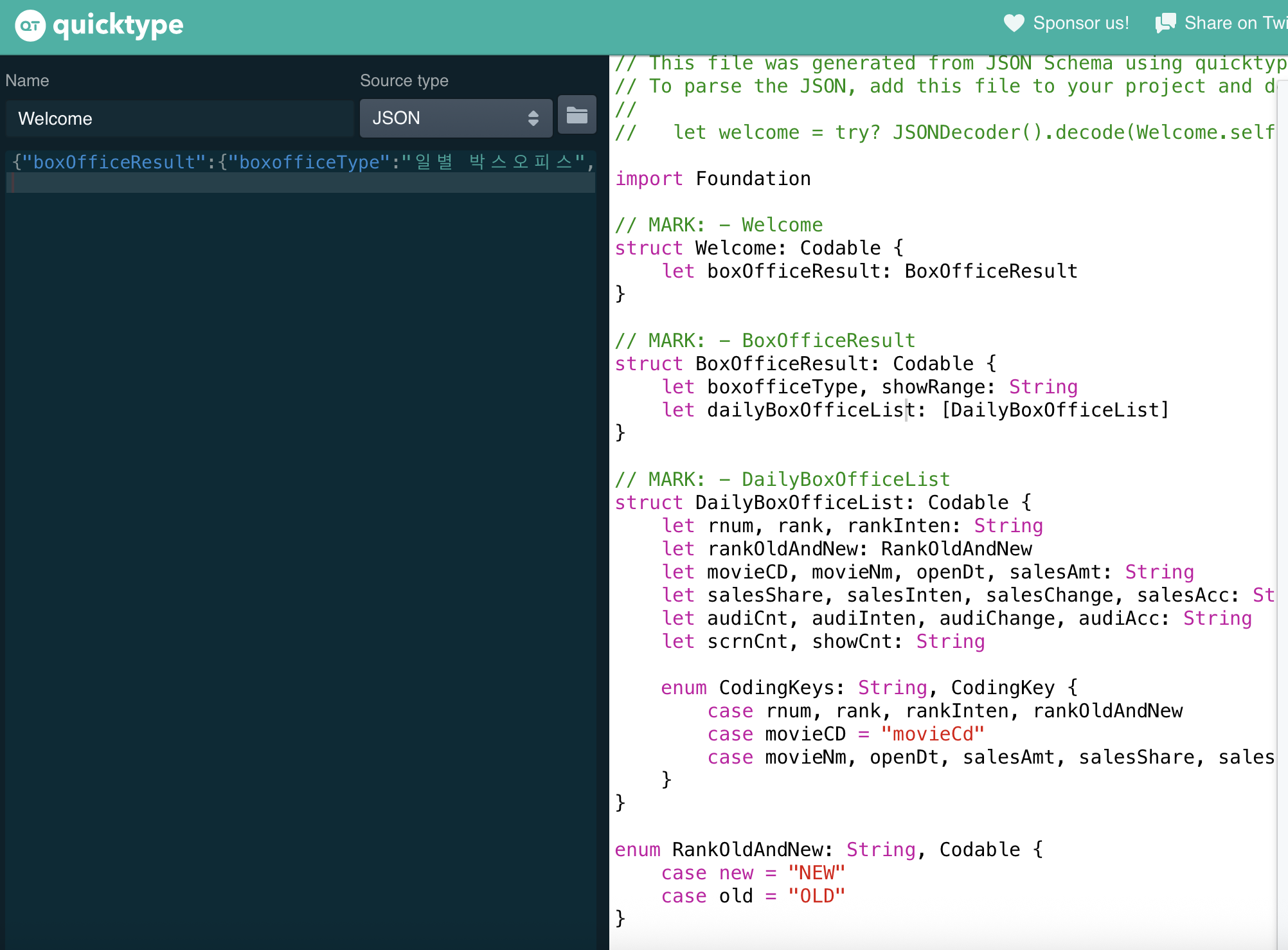
Task: Click the enum RankOldAndNew declaration
Action: 828,850
